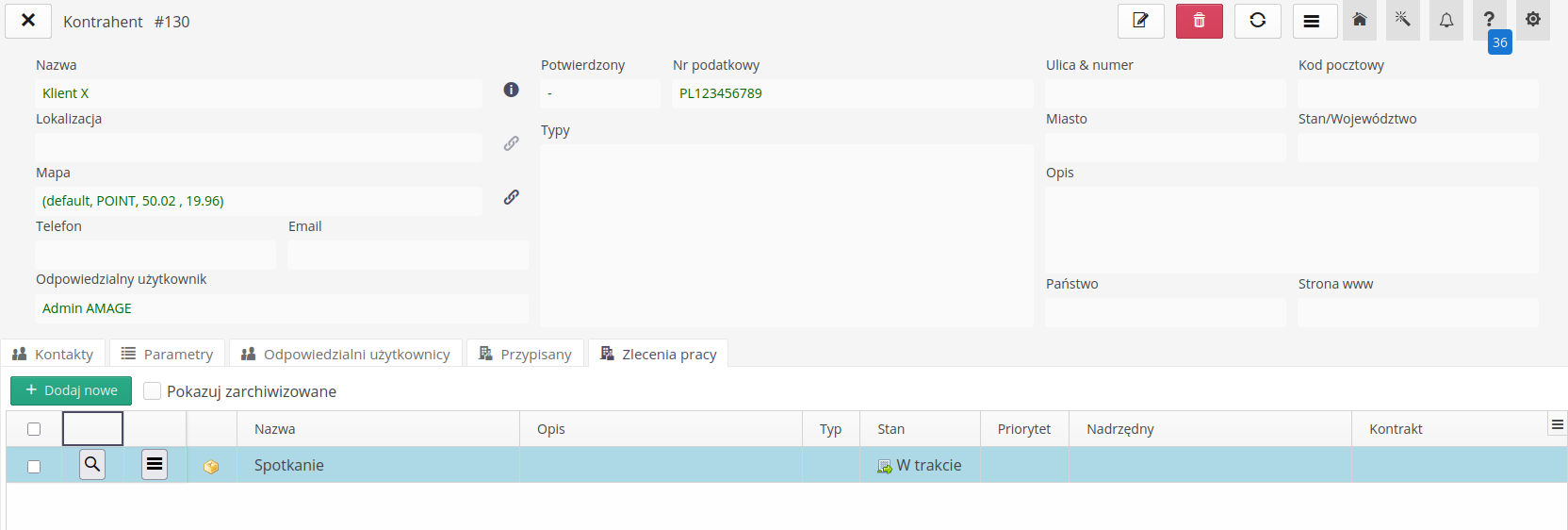Open the home icon in header

pyautogui.click(x=1359, y=20)
